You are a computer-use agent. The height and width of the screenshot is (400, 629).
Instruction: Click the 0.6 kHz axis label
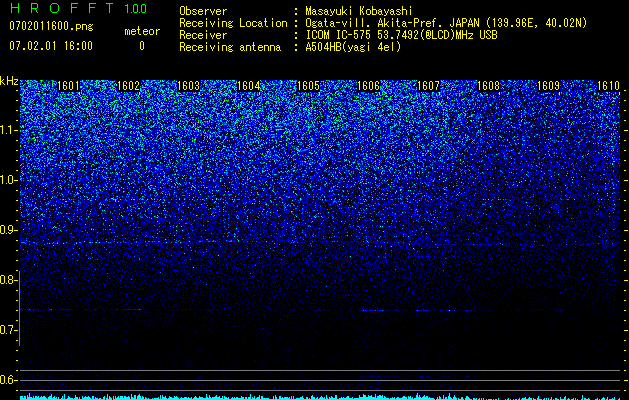[x=8, y=380]
